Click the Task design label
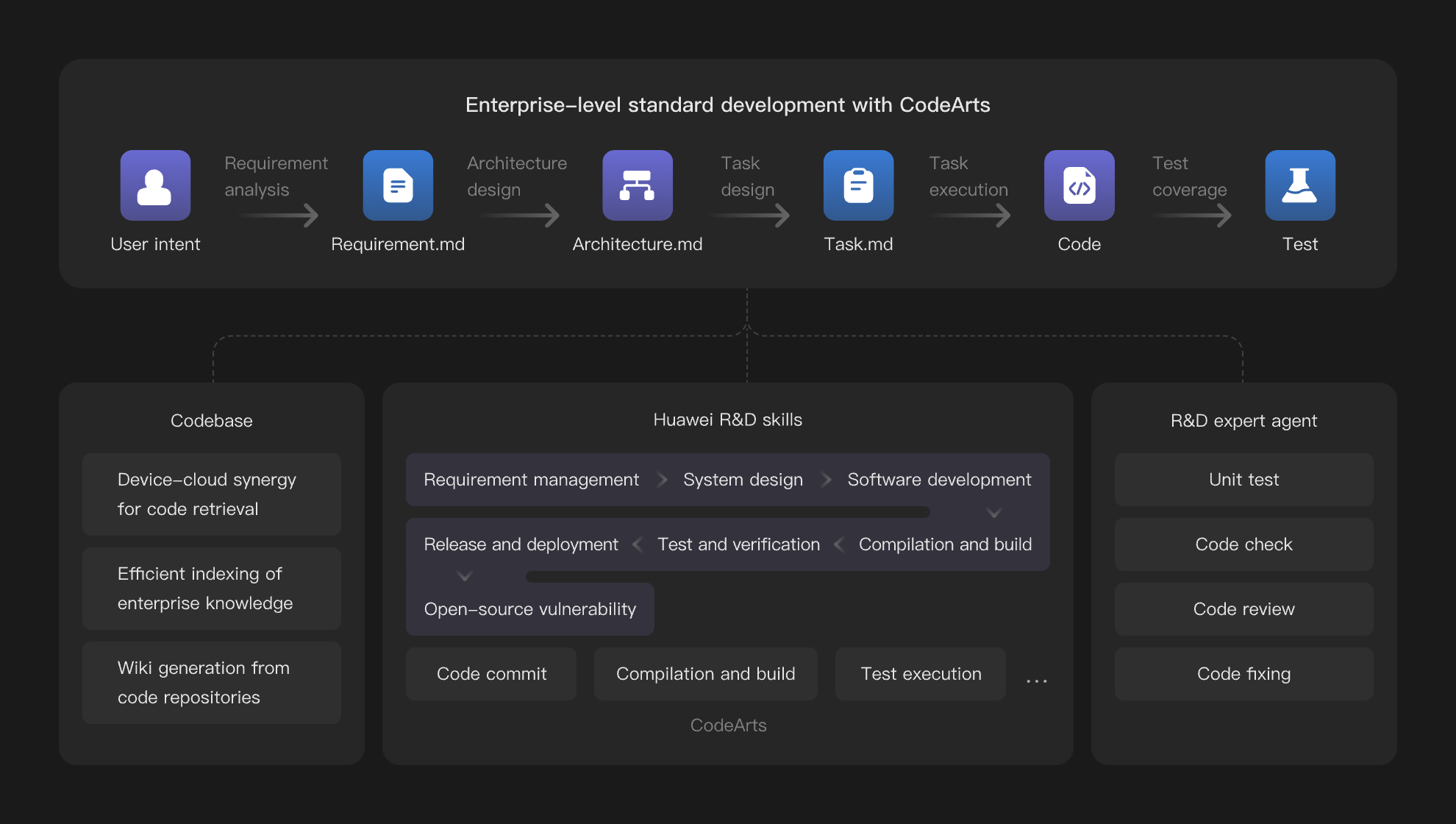 (x=747, y=177)
